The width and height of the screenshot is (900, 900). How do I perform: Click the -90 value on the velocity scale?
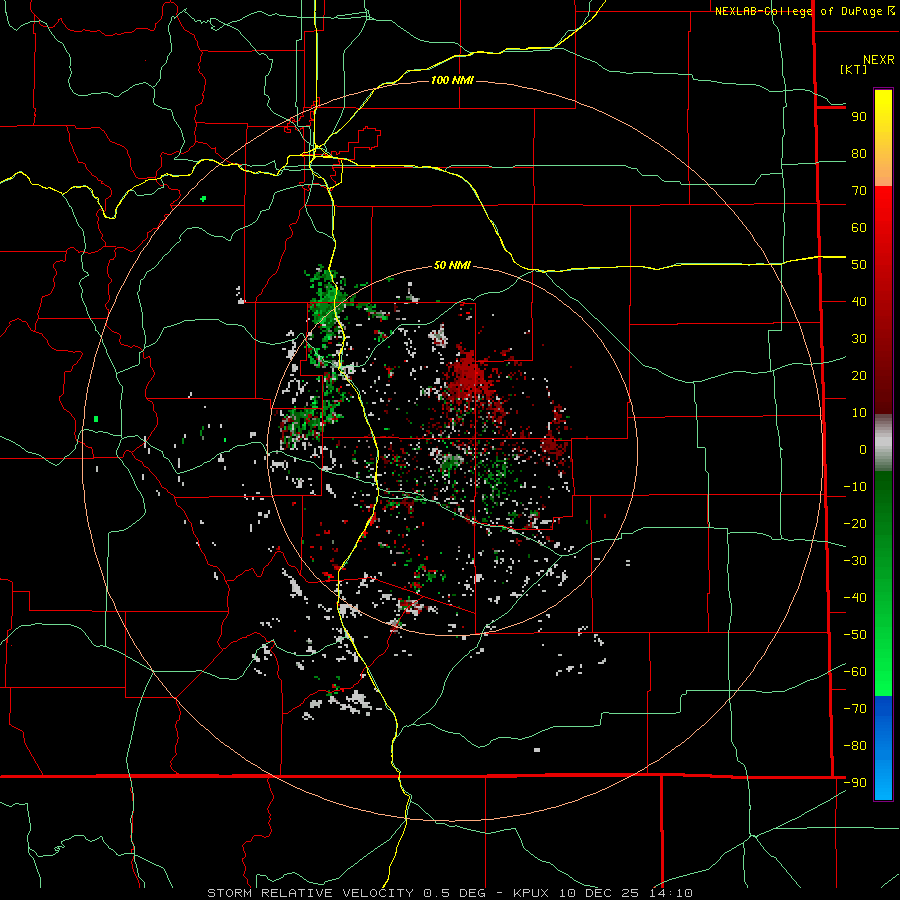click(855, 783)
